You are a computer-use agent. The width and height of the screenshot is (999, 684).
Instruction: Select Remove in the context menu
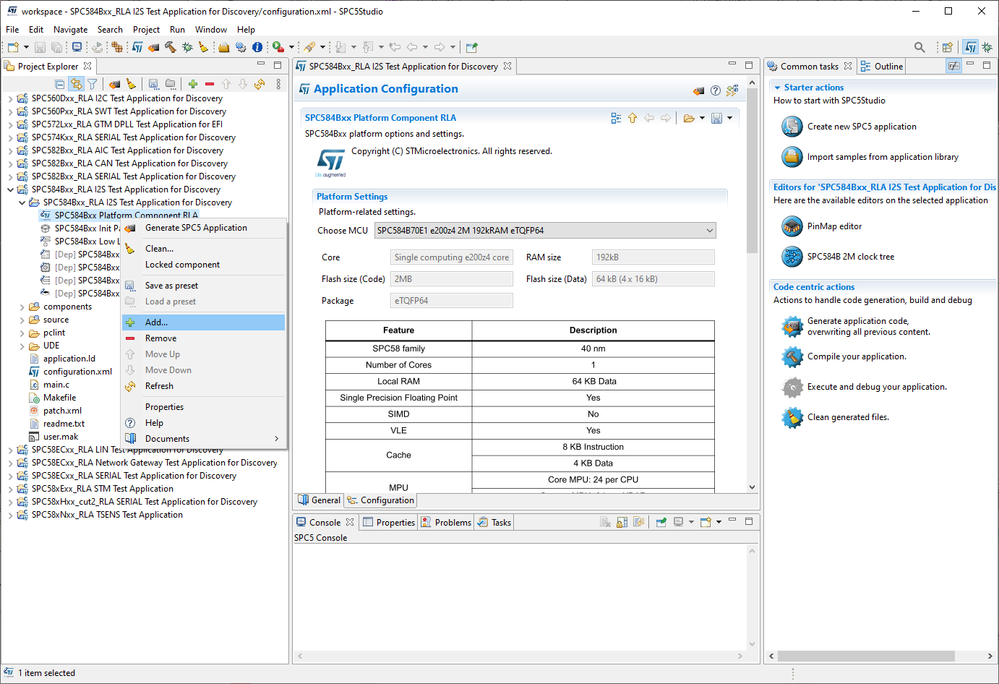point(203,338)
